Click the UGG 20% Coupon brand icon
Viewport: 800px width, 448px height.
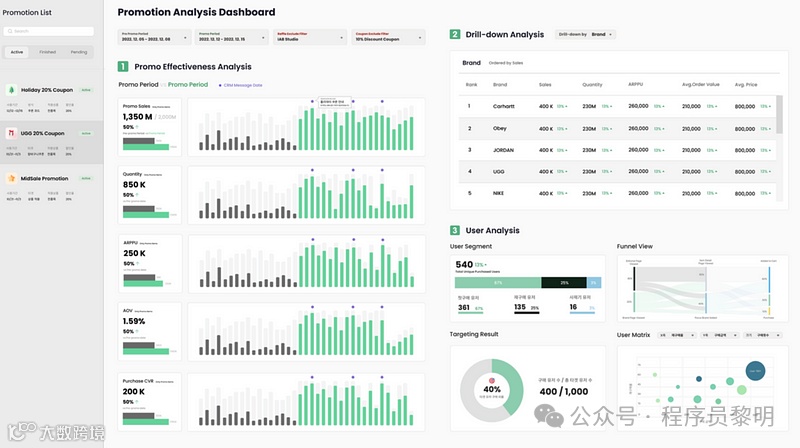[11, 133]
